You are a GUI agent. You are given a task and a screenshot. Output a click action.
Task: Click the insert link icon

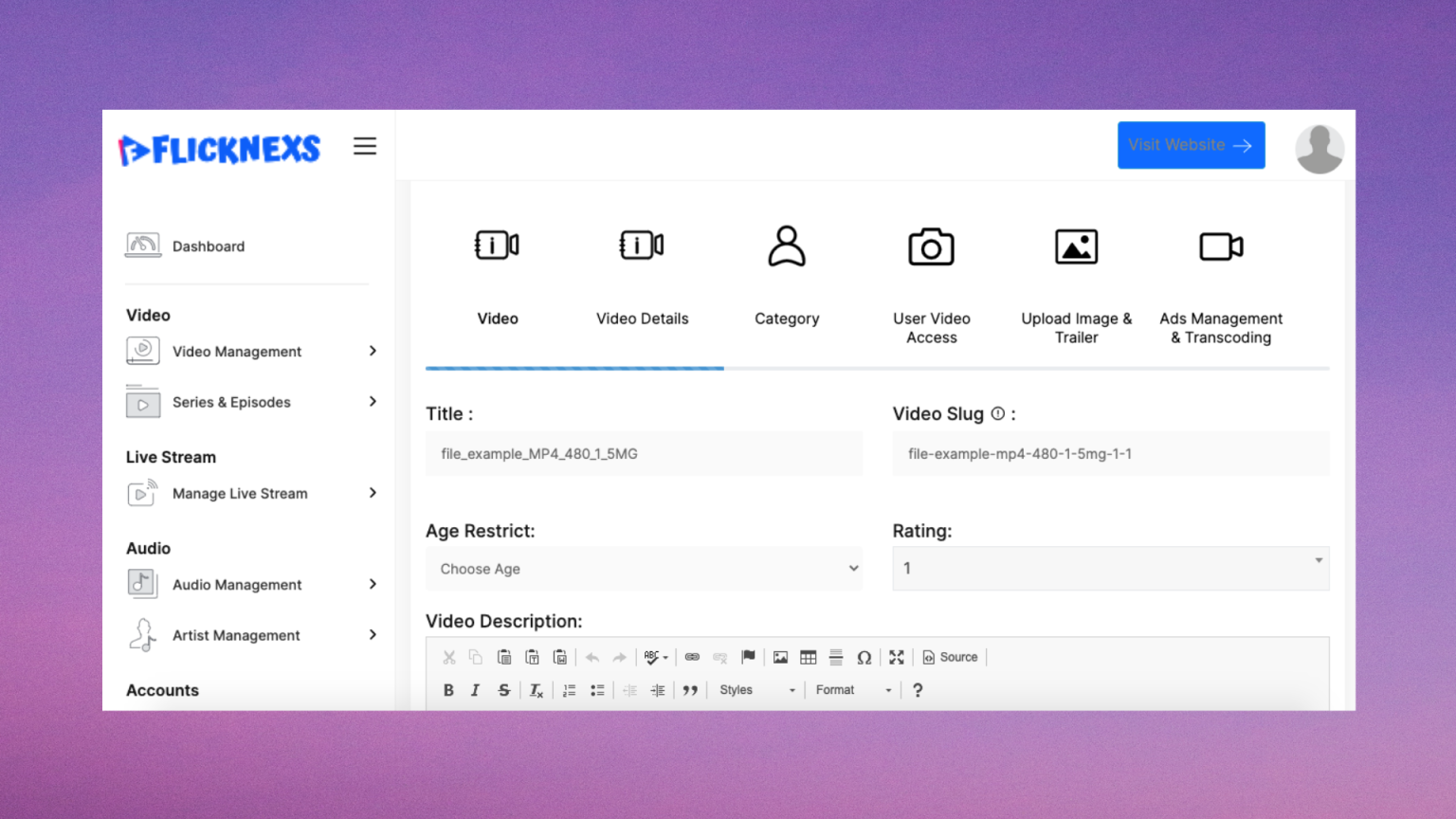point(692,657)
